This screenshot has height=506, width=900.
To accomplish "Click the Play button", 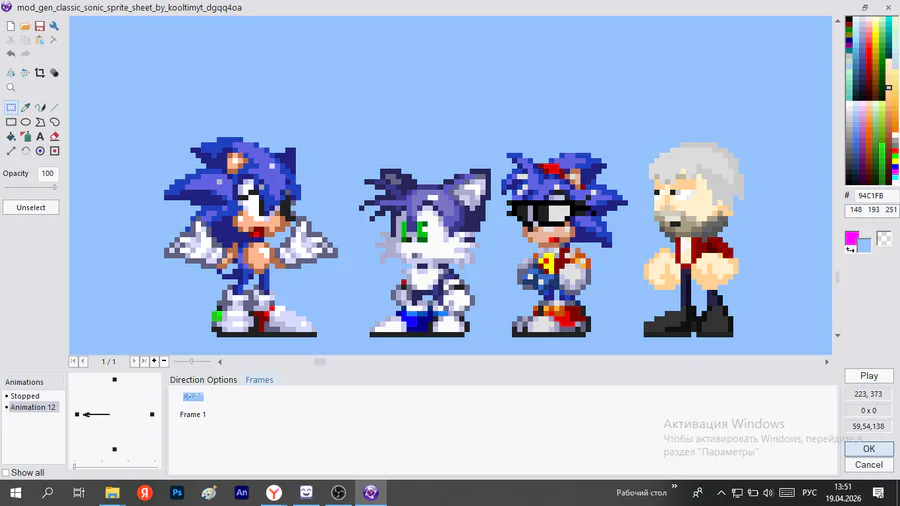I will point(869,376).
